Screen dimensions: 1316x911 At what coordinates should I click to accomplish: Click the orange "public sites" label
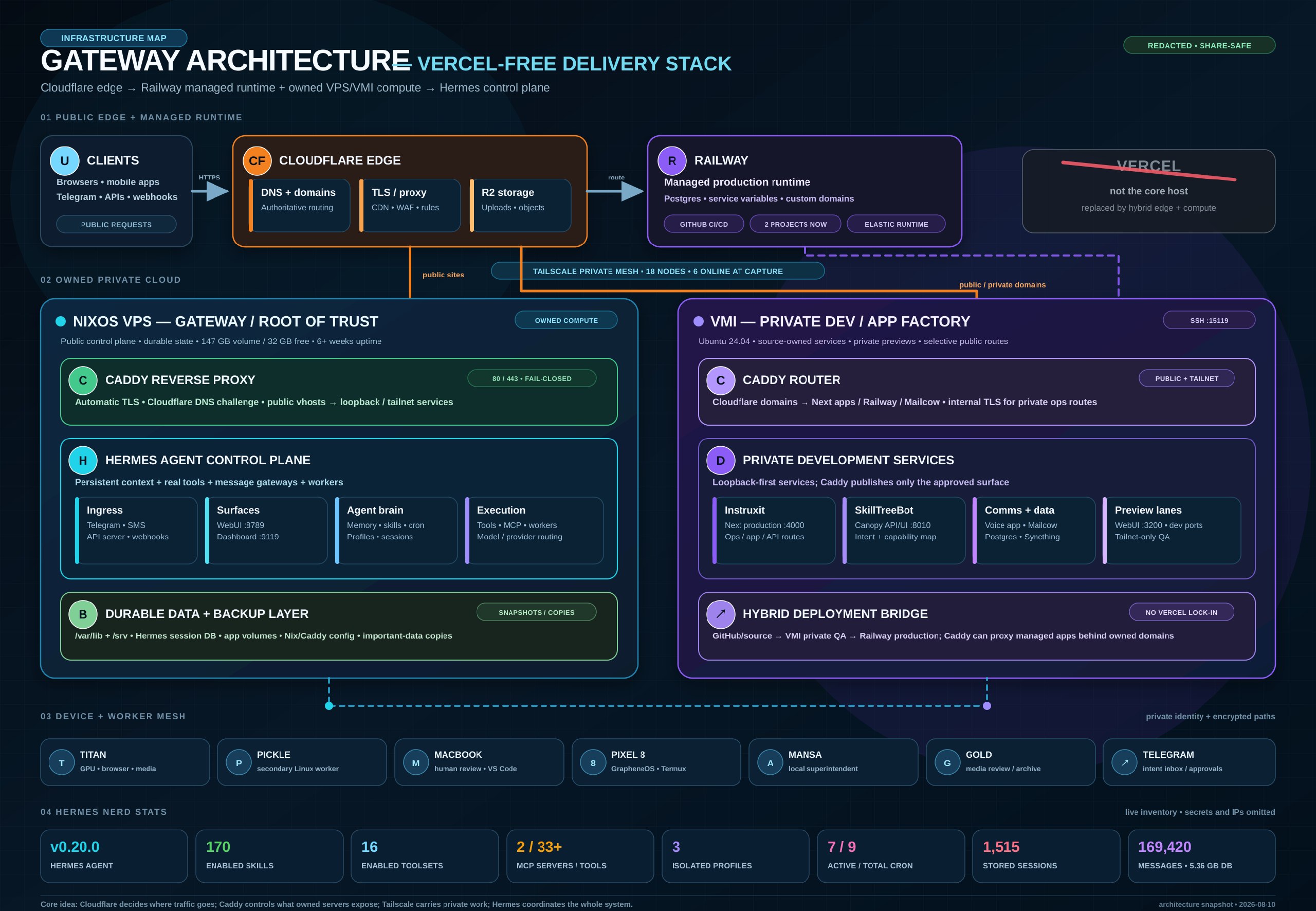(444, 275)
